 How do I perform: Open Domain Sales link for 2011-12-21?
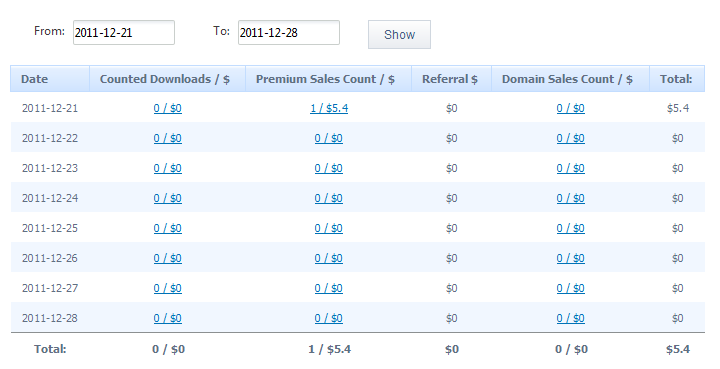pos(571,108)
